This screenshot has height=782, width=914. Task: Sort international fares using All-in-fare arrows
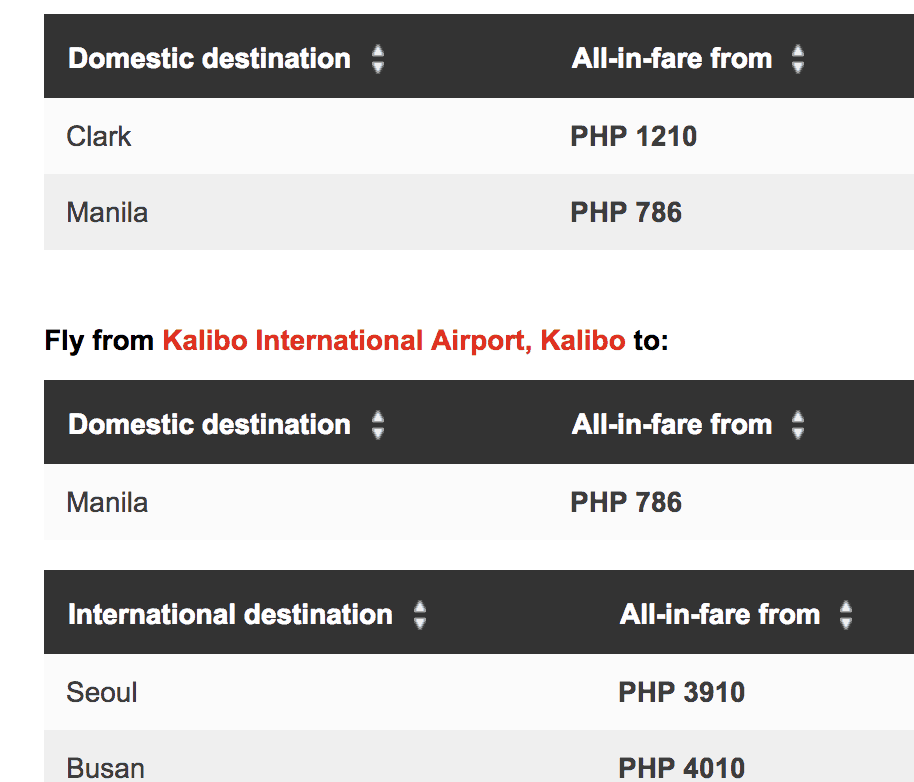coord(846,616)
